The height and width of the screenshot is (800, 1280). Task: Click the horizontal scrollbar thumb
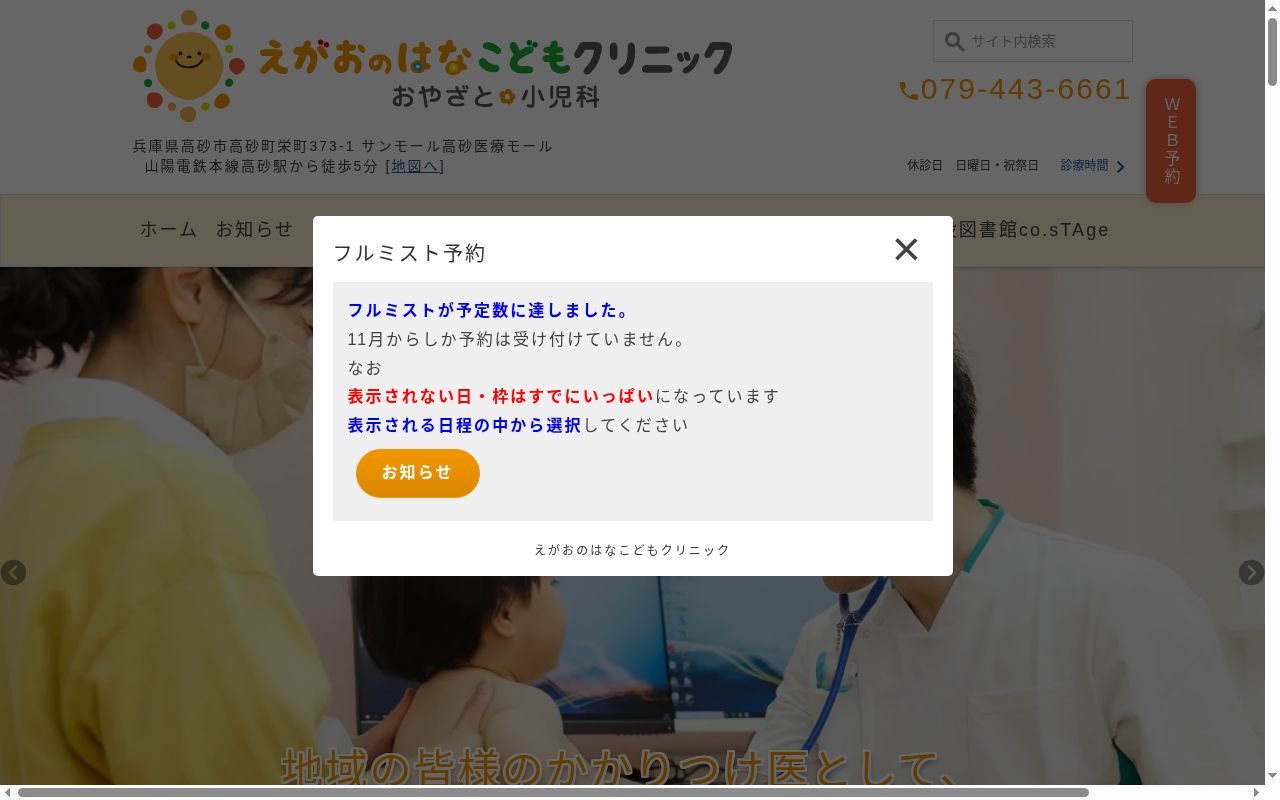[553, 792]
